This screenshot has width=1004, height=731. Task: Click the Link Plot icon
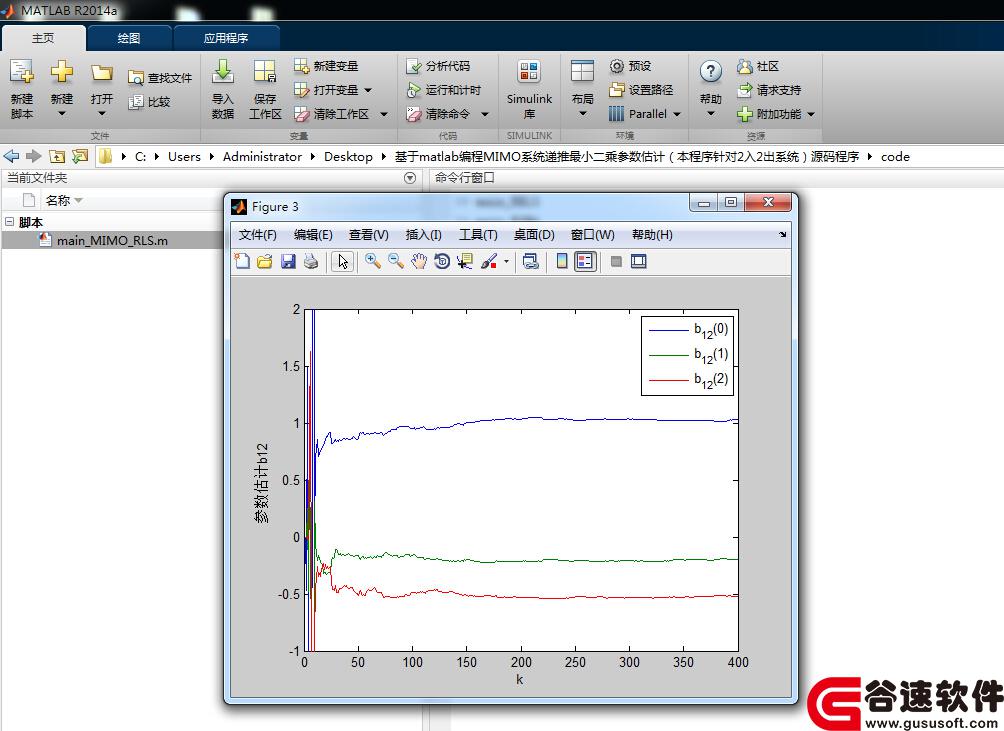coord(530,261)
